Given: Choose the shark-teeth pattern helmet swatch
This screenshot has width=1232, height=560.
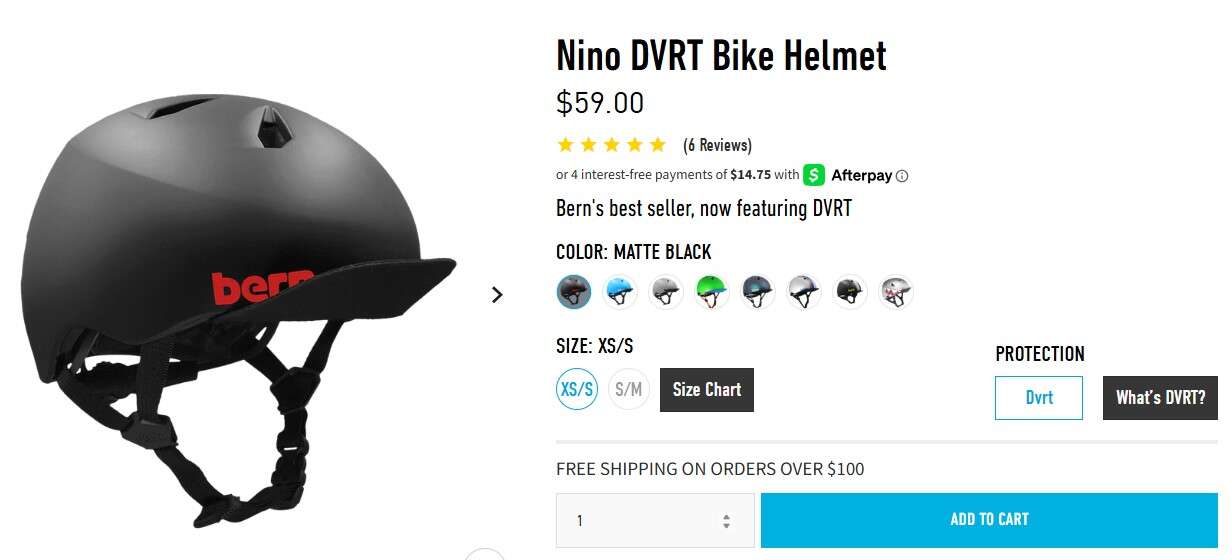Looking at the screenshot, I should pyautogui.click(x=896, y=292).
